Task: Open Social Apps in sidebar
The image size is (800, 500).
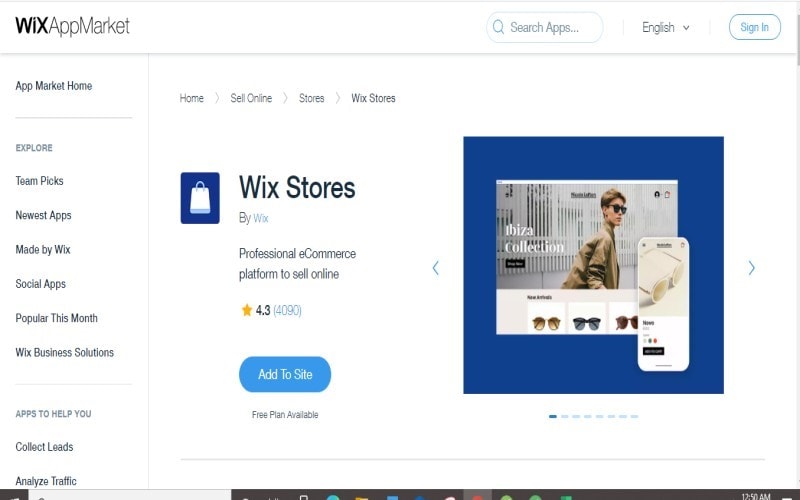Action: pos(40,284)
